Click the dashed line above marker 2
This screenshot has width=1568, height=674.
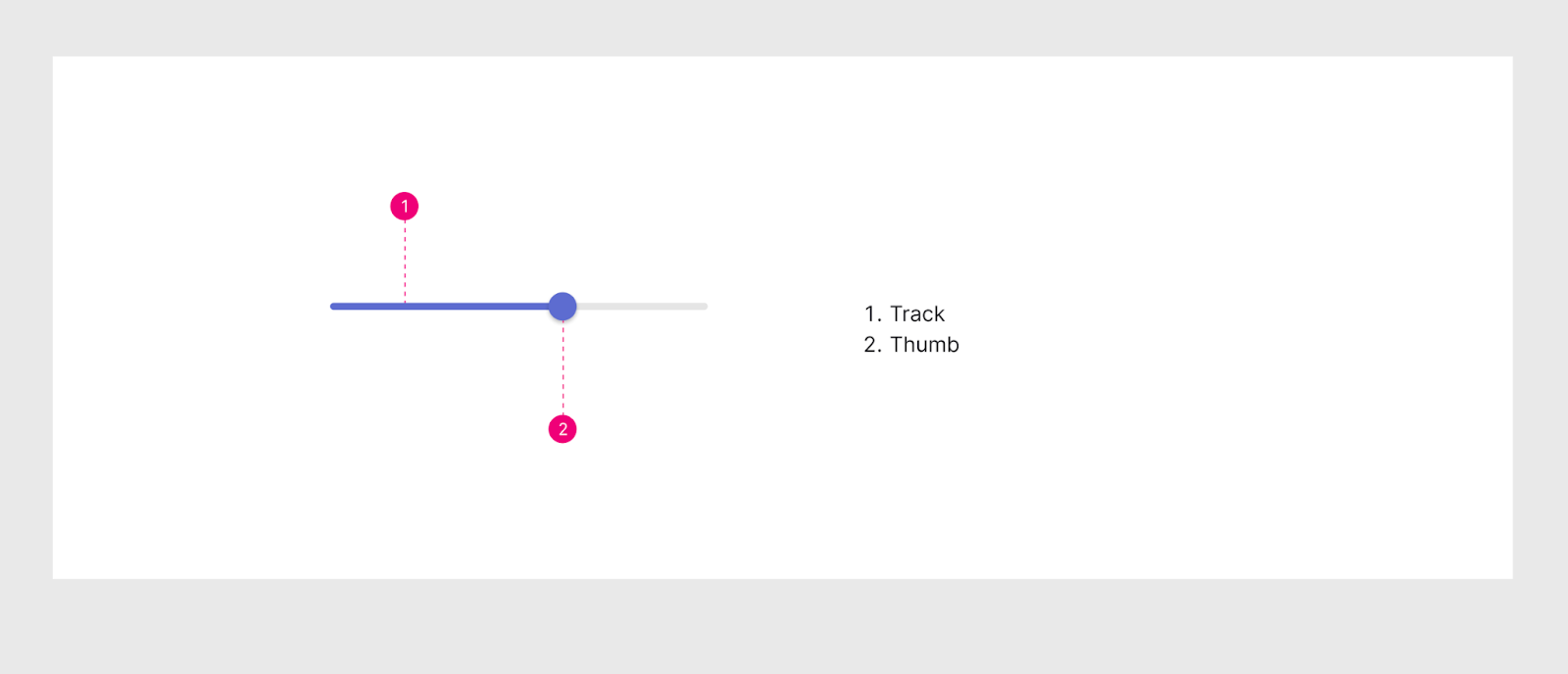coord(563,367)
